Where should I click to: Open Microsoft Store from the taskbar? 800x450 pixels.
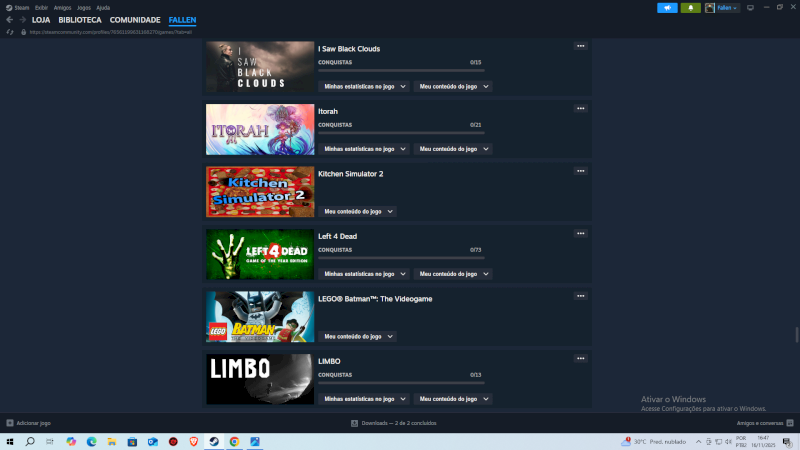pos(132,442)
